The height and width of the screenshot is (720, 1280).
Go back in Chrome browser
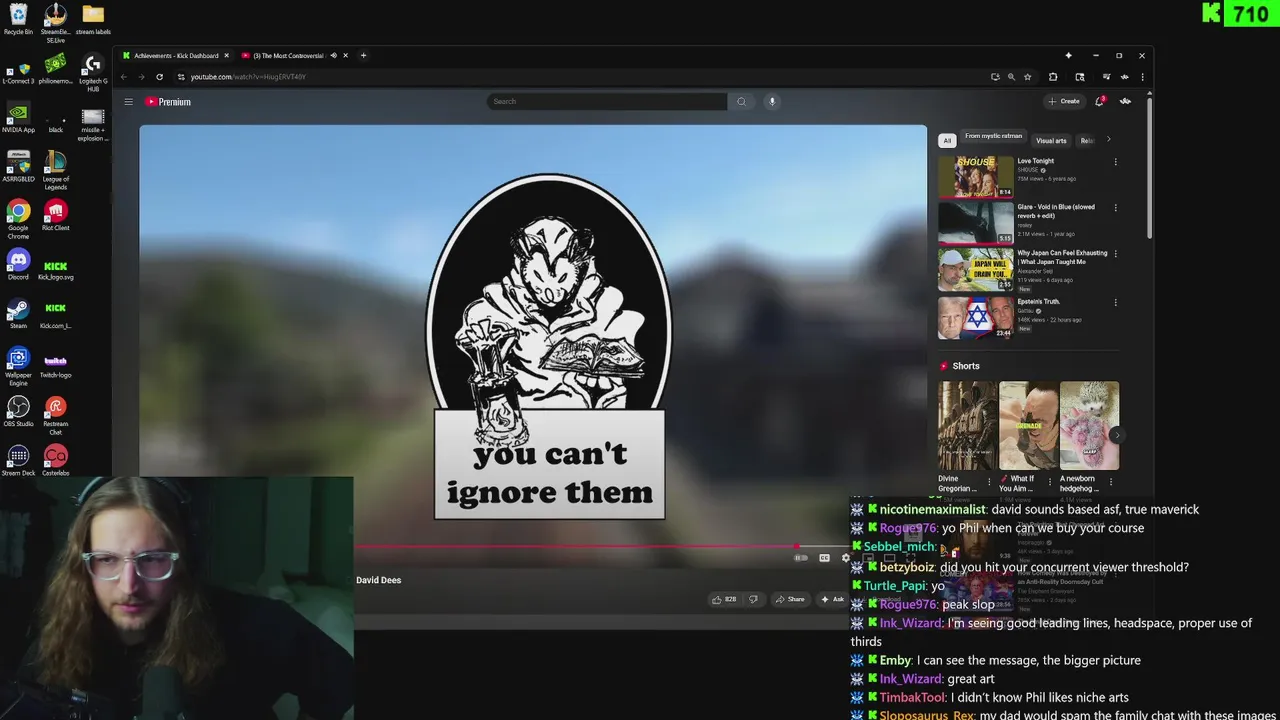point(124,77)
